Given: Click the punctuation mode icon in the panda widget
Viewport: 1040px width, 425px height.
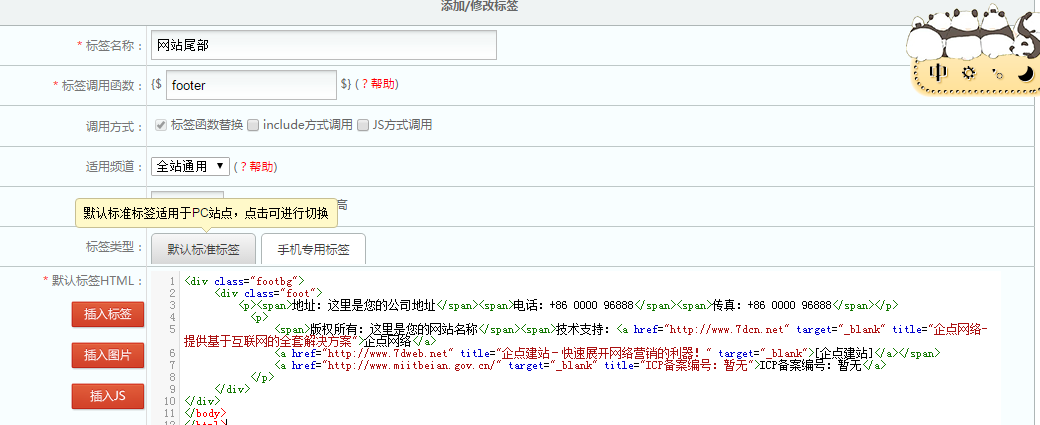Looking at the screenshot, I should coord(996,73).
